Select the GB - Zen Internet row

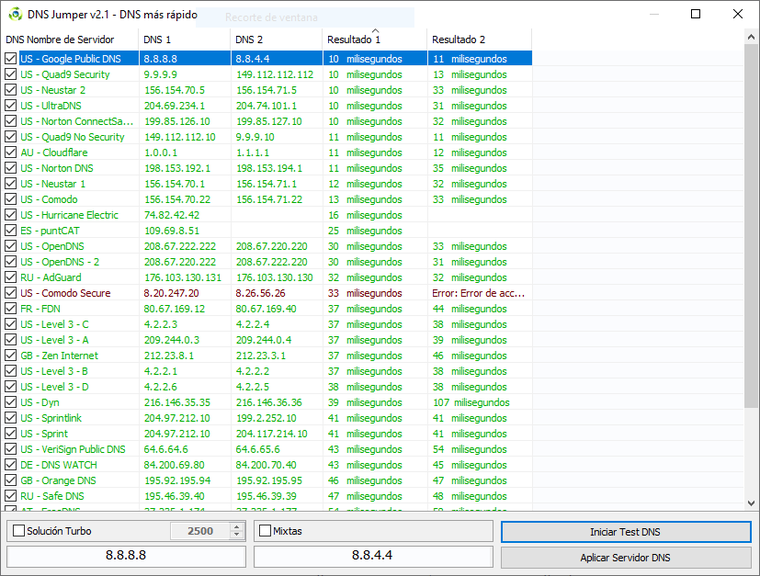[x=268, y=355]
